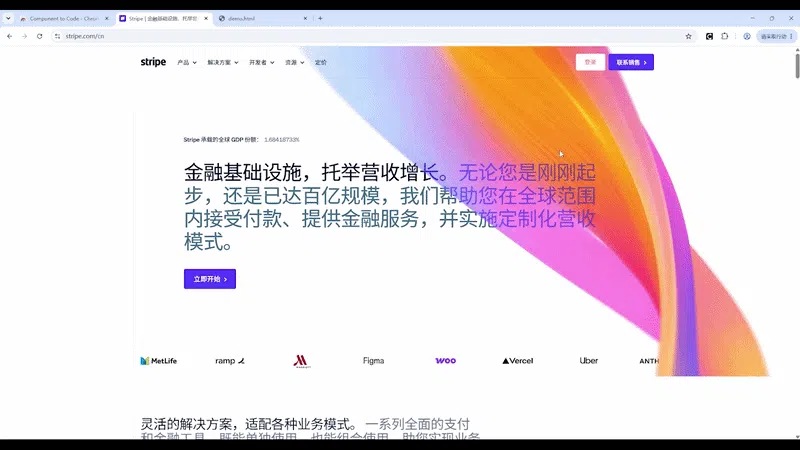Expand the 产品 nav menu
Screen dimensions: 800x450
(186, 62)
